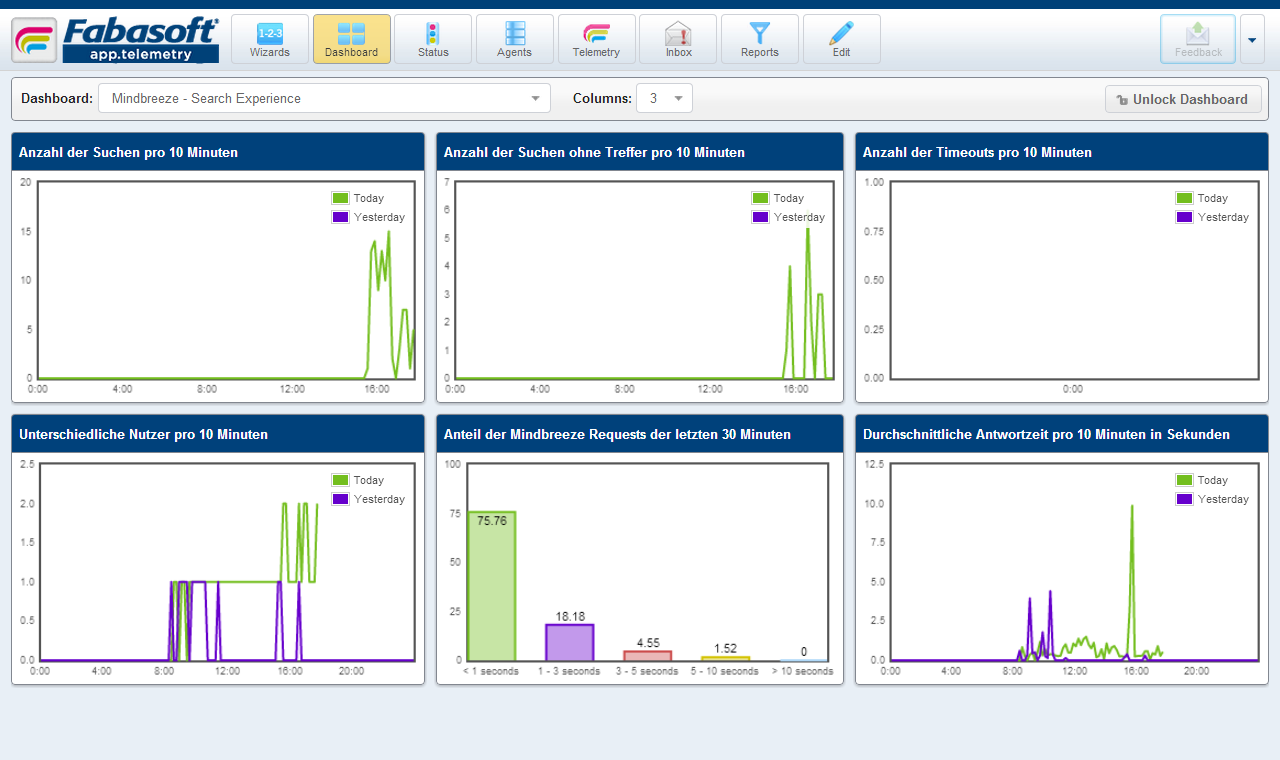Click the 'Anteil der Mindbreeze Requests' panel header
Screen dimensions: 1280x760
click(x=640, y=434)
